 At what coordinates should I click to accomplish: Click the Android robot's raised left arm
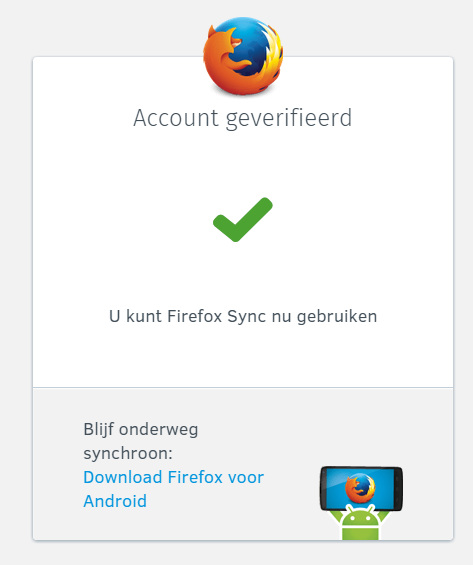(x=333, y=519)
